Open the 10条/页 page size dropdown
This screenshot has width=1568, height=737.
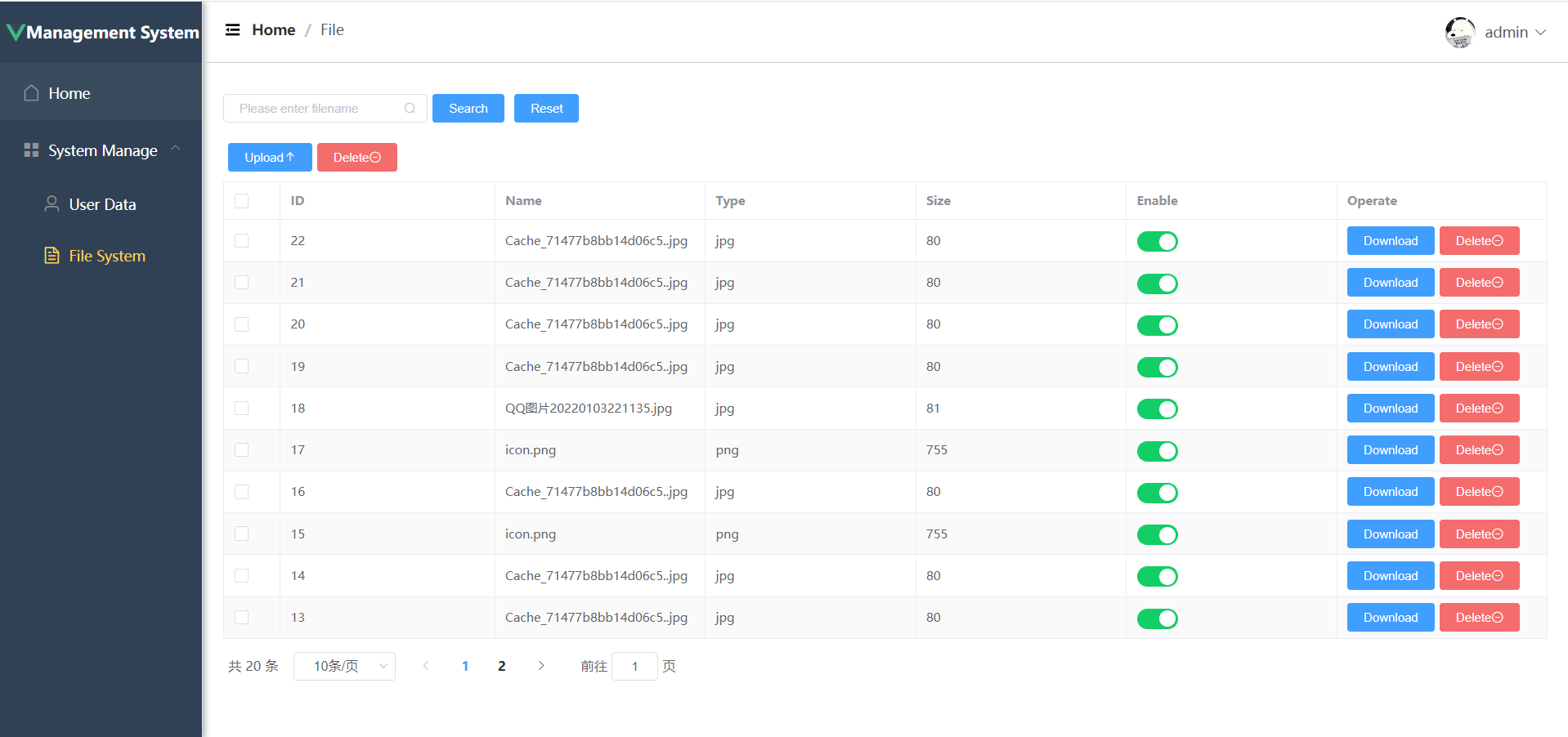(x=344, y=666)
